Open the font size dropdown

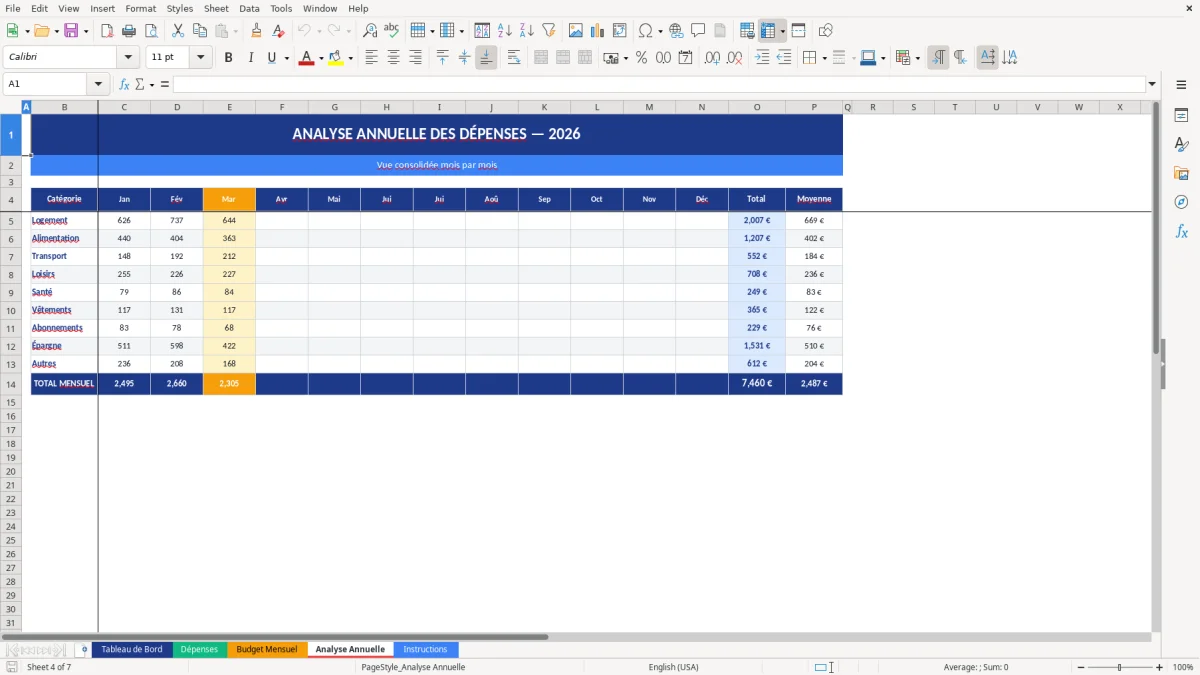pyautogui.click(x=200, y=58)
